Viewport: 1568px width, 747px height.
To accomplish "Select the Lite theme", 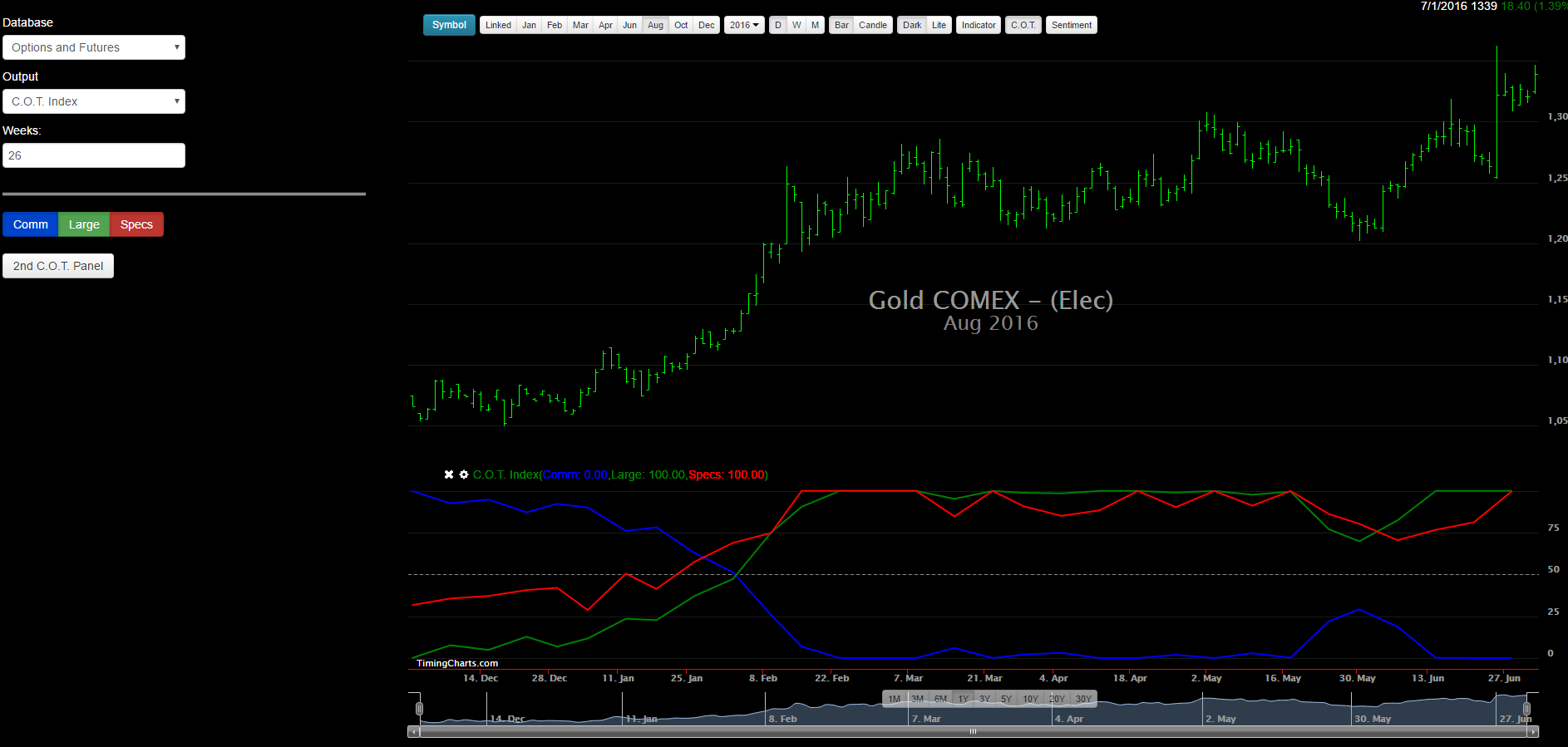I will tap(939, 25).
